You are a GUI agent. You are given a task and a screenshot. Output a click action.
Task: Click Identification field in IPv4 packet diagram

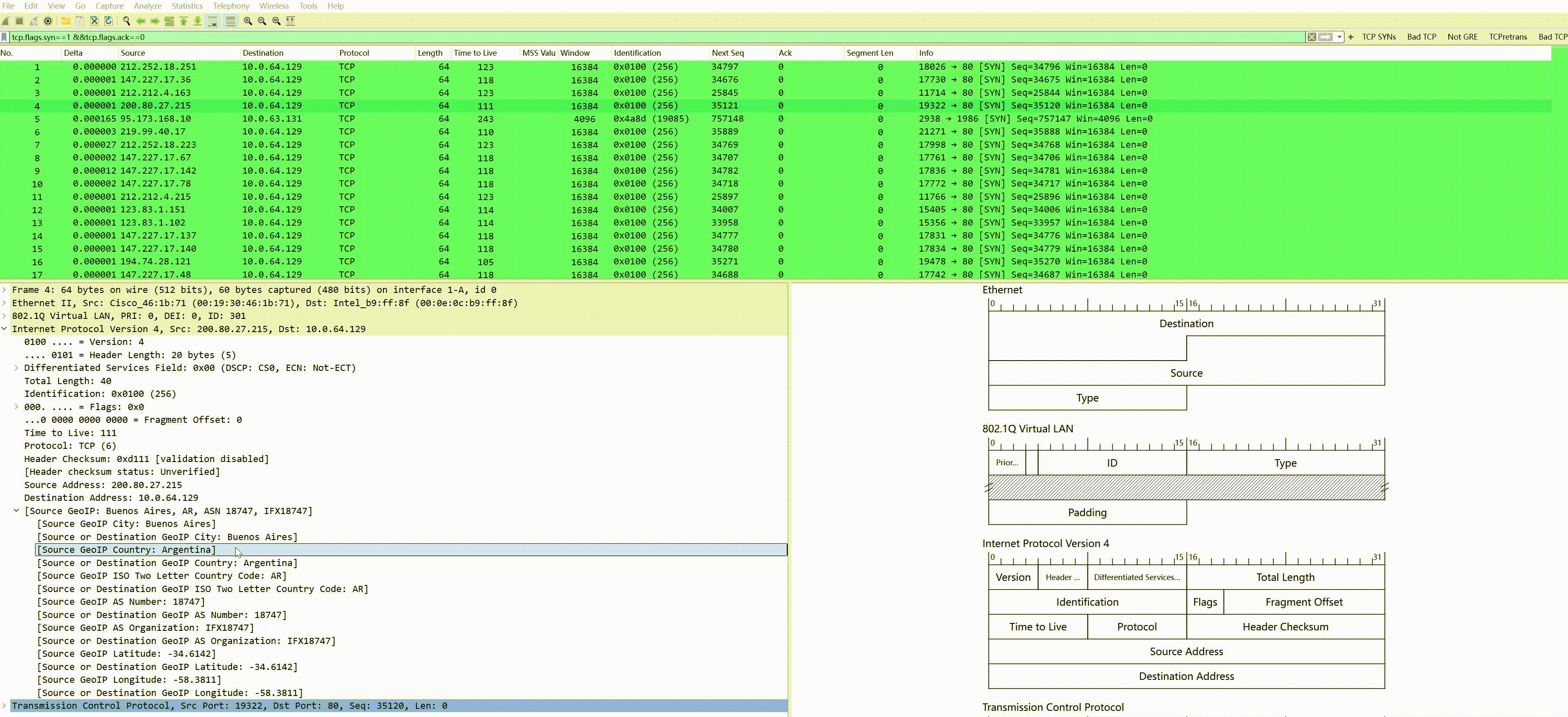click(x=1087, y=602)
